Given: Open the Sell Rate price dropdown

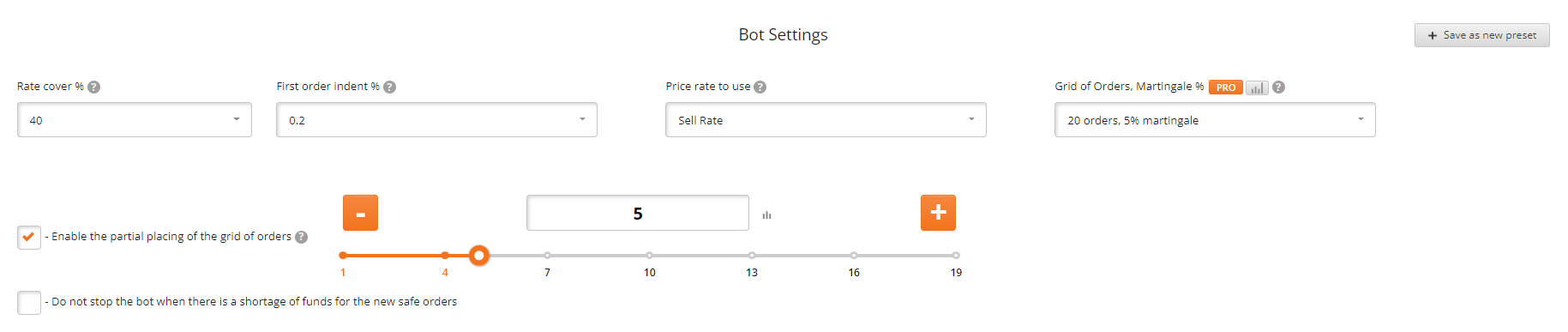Looking at the screenshot, I should click(x=826, y=120).
